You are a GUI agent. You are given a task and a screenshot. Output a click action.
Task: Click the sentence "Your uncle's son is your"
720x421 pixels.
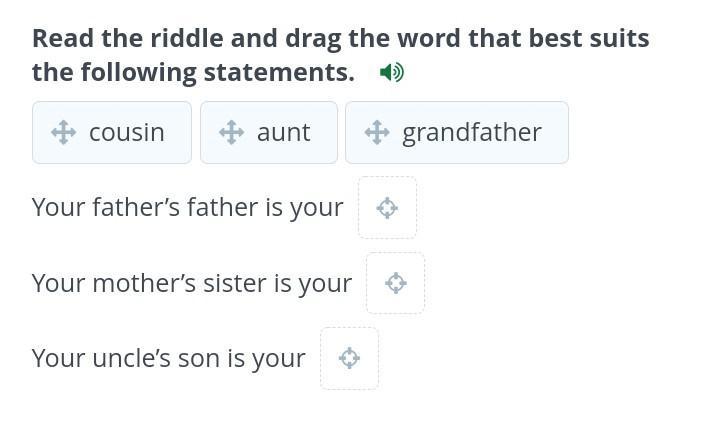click(x=168, y=358)
